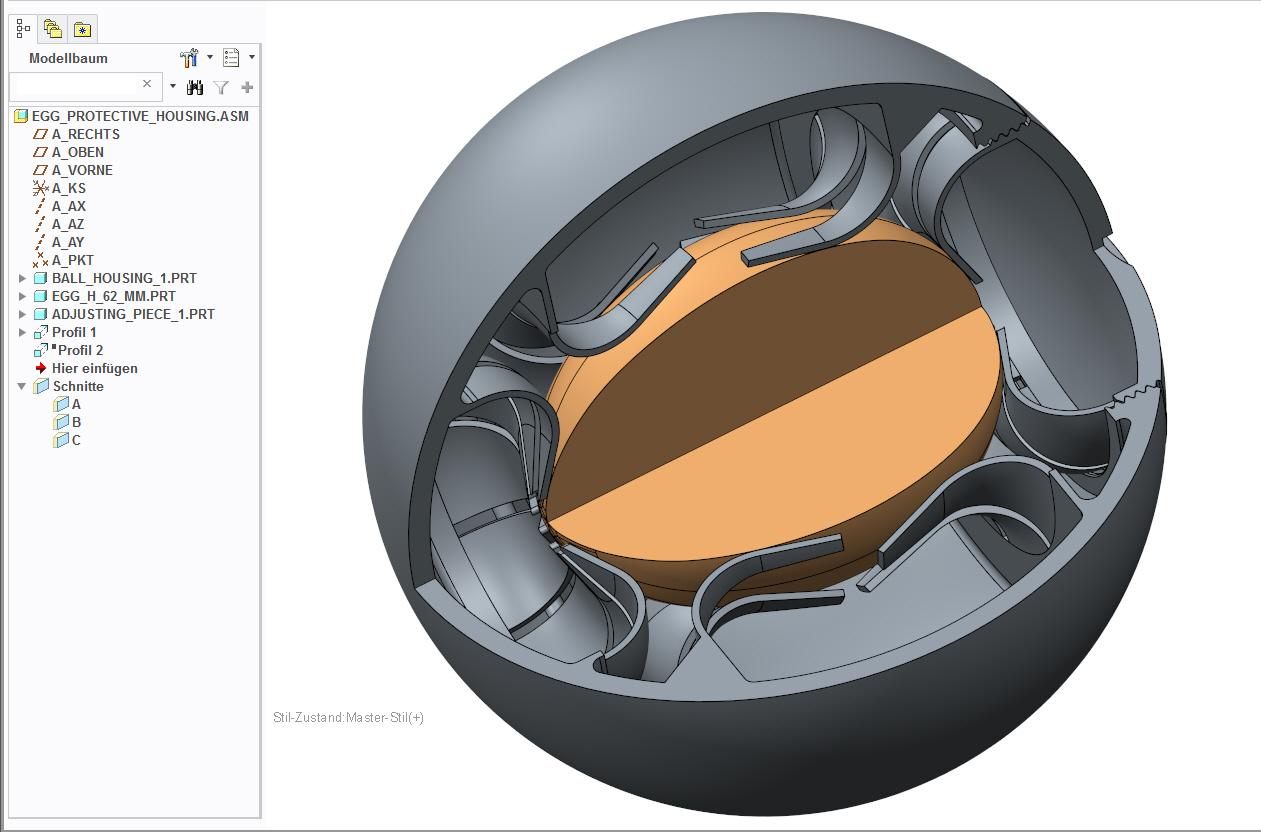Click the binoculars Find icon
This screenshot has width=1261, height=832.
coord(196,88)
